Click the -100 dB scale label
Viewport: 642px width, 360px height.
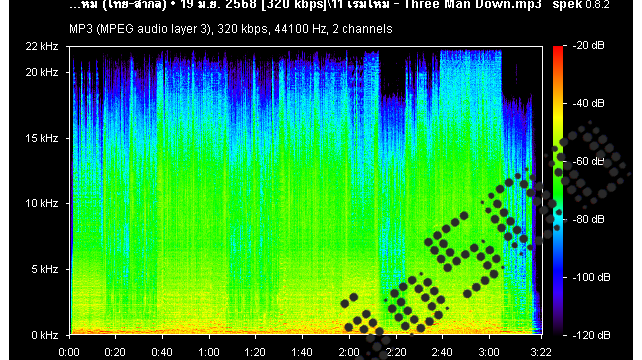click(x=590, y=277)
